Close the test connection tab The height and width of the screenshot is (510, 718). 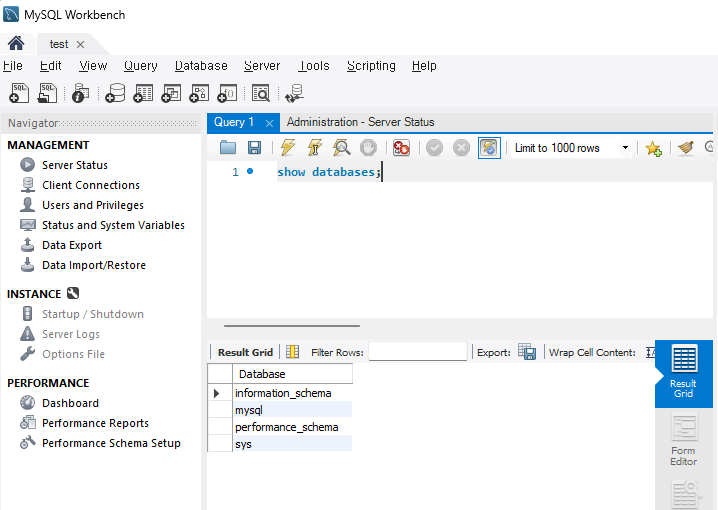[81, 44]
